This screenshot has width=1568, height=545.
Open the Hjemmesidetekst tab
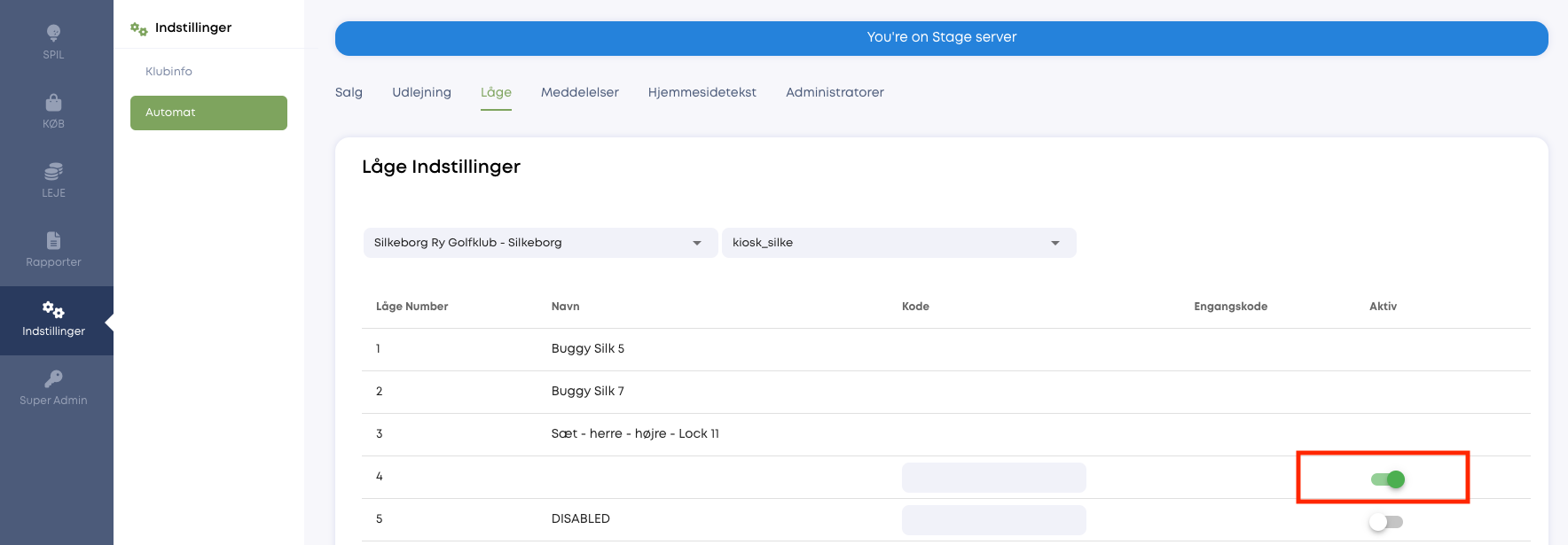[x=702, y=92]
